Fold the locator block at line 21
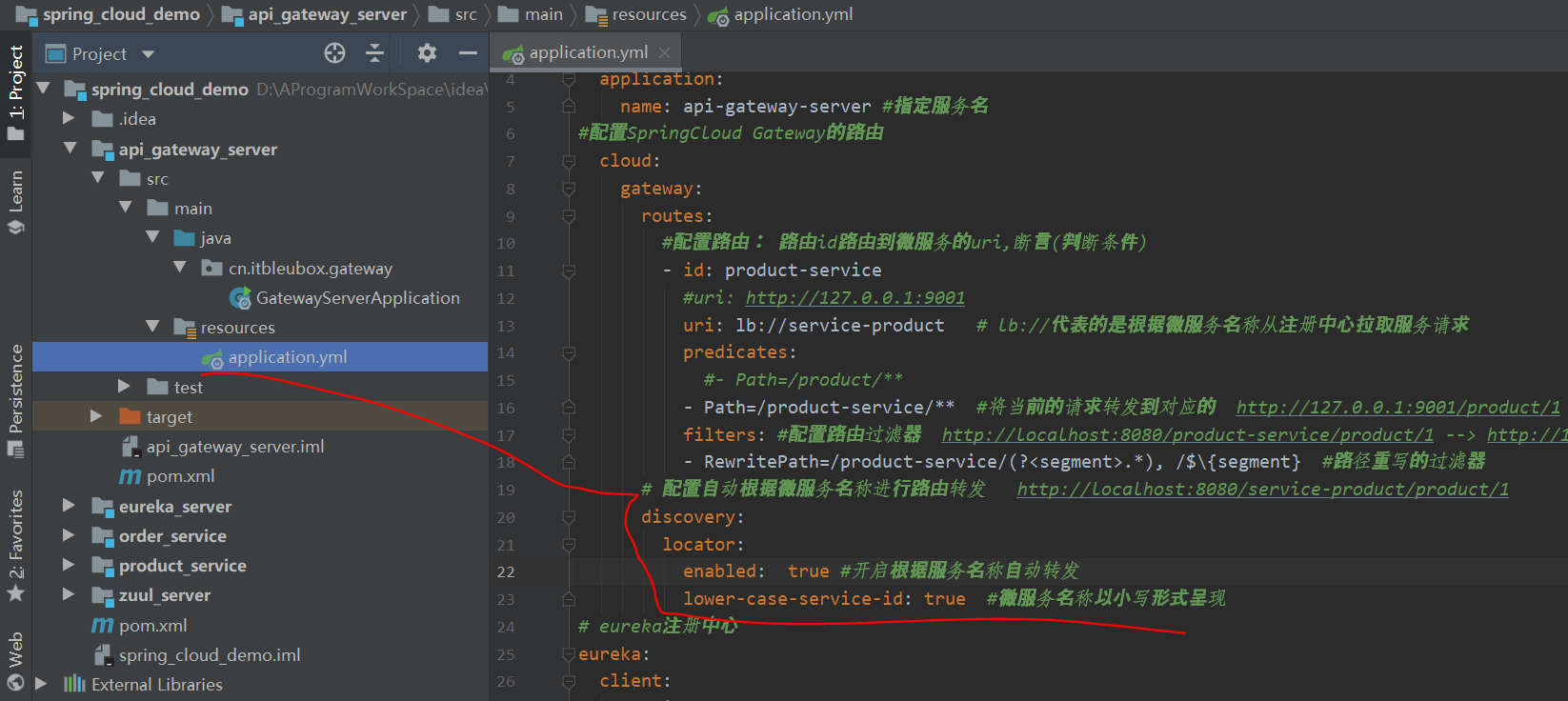Screen dimensions: 1568x701 (569, 545)
